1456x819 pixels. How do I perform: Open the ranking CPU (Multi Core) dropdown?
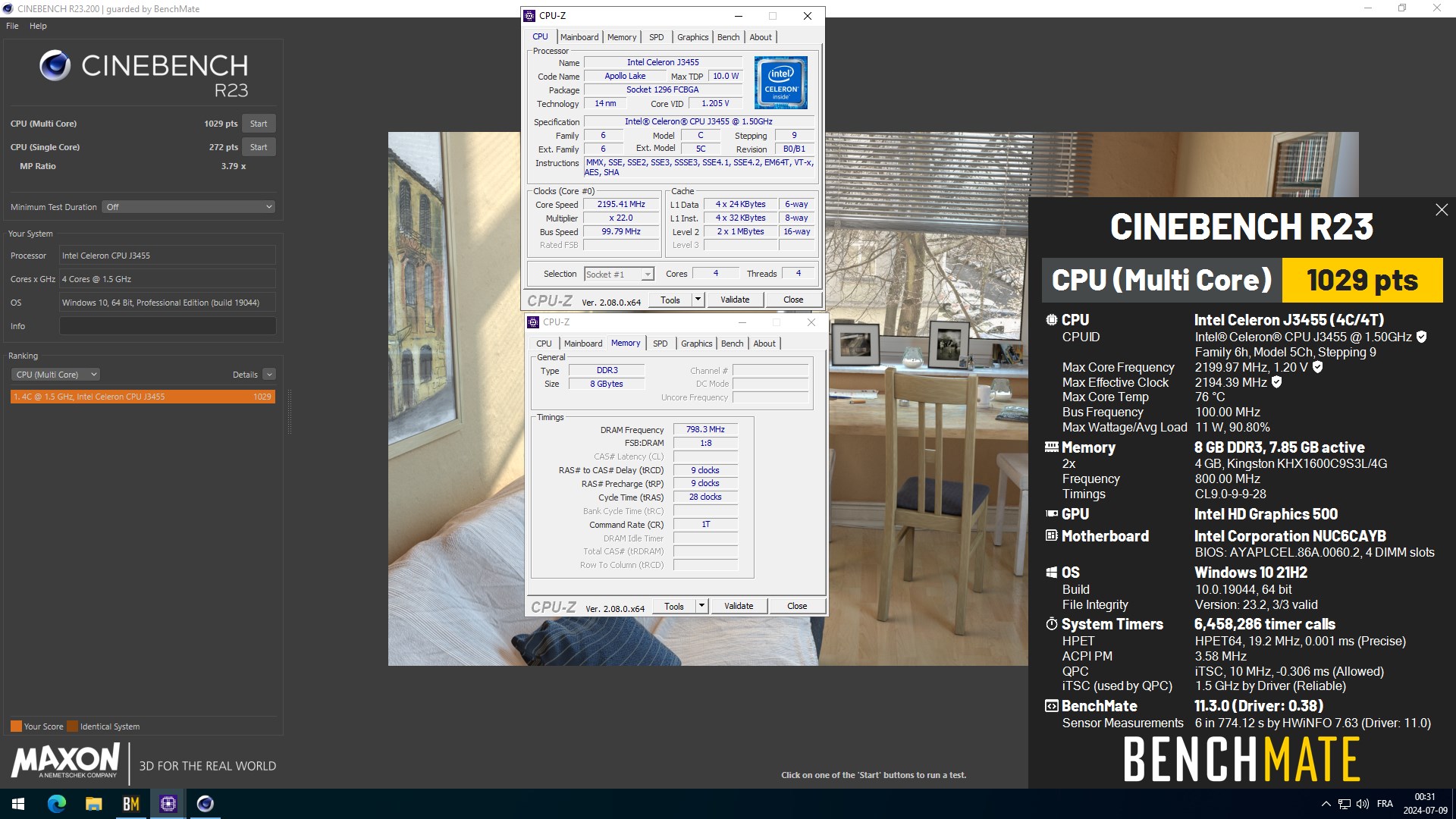[55, 375]
